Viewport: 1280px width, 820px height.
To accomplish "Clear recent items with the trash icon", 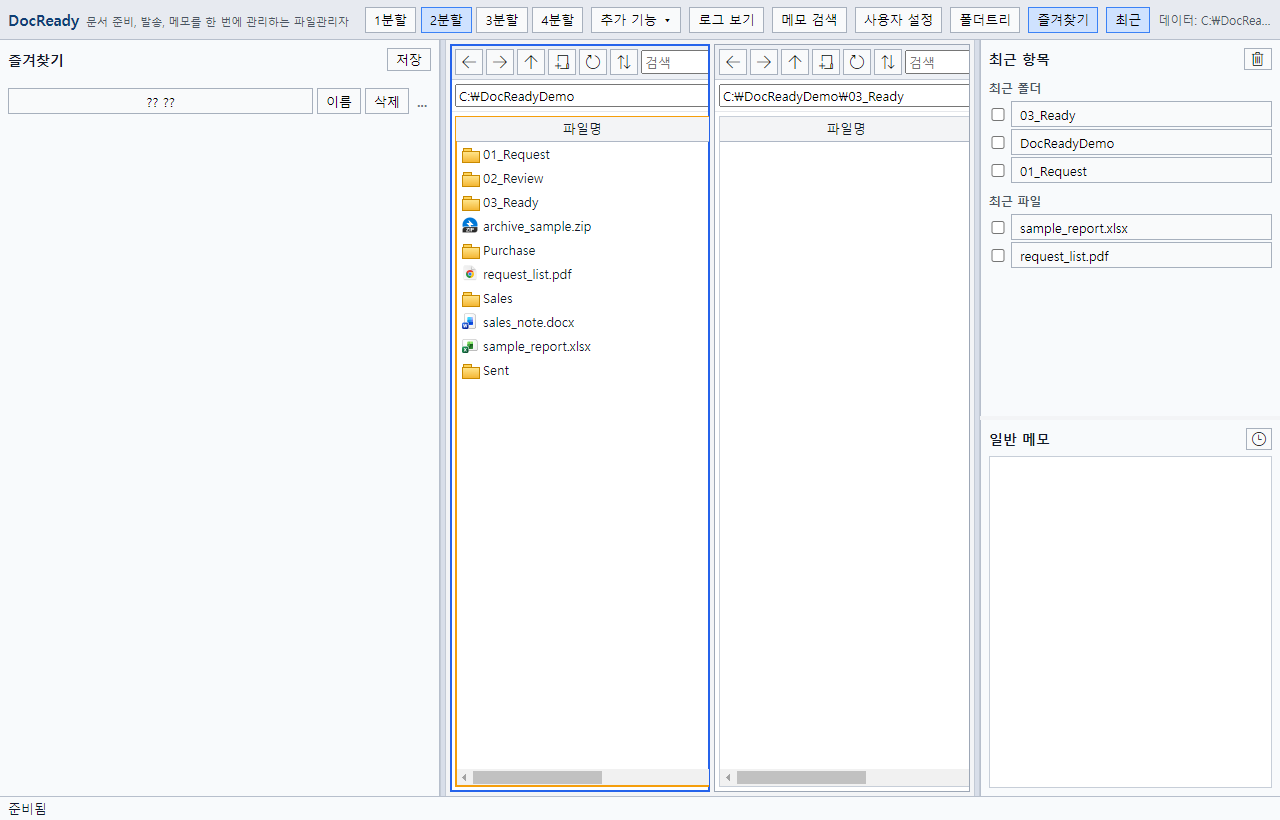I will point(1258,59).
